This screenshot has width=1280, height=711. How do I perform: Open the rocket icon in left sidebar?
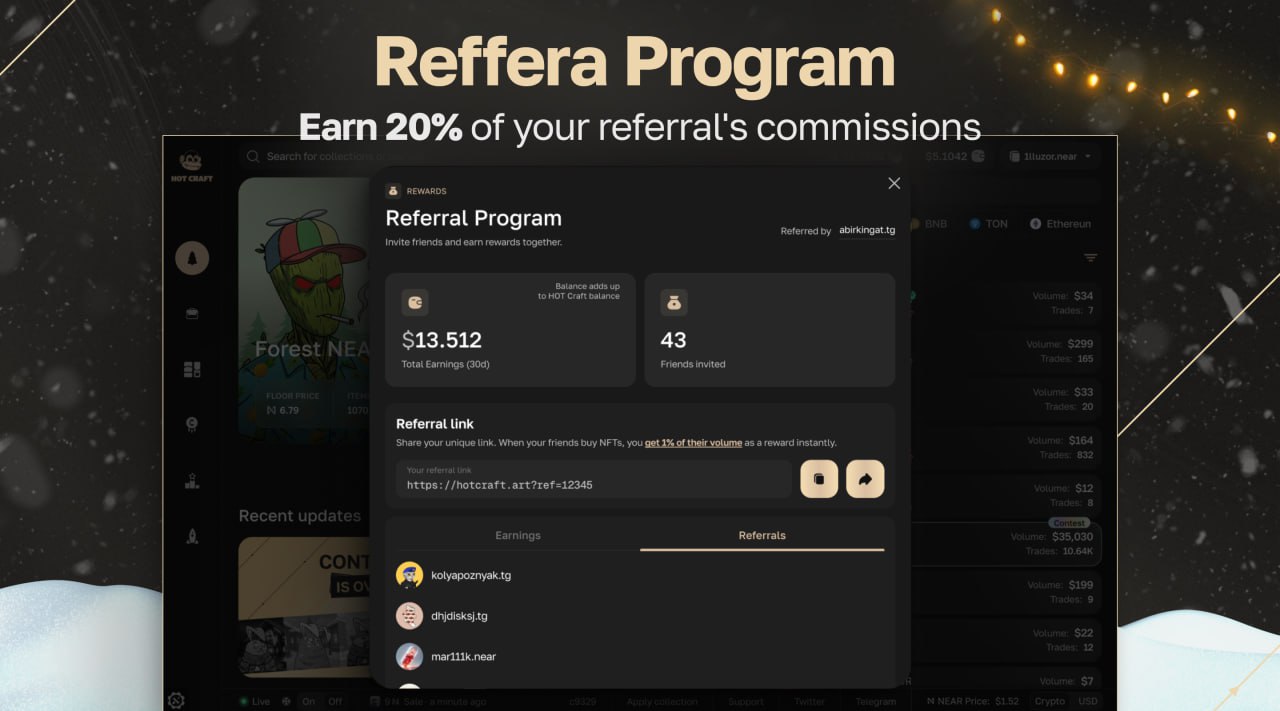(192, 536)
